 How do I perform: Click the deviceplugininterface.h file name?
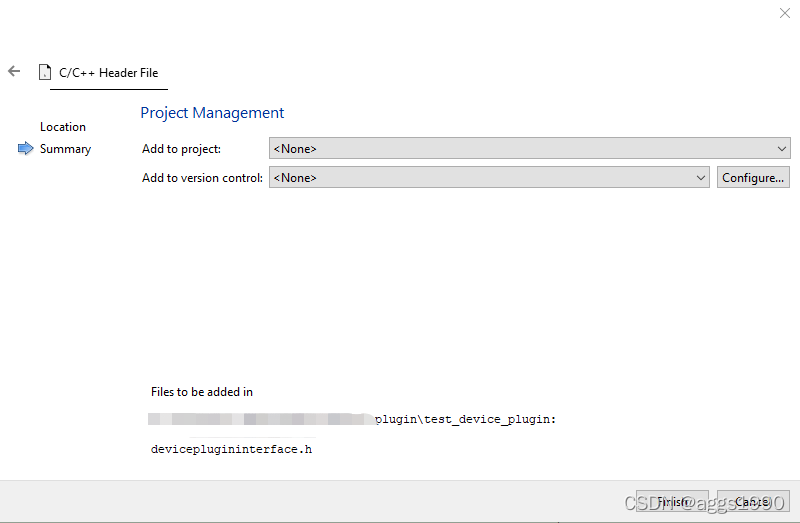click(x=231, y=449)
